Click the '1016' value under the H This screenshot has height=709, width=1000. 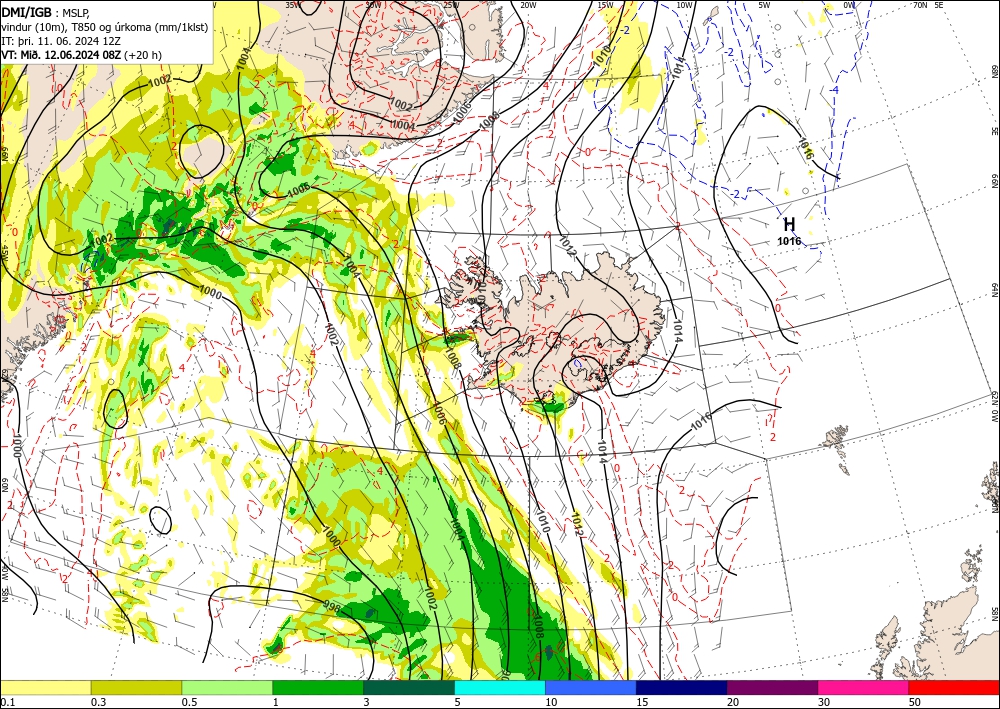789,241
